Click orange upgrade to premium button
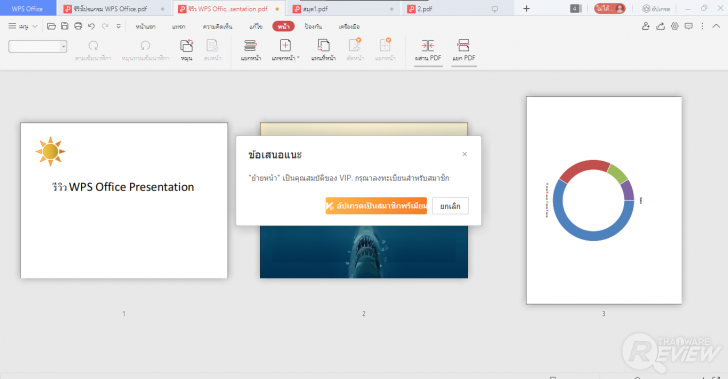Image resolution: width=728 pixels, height=379 pixels. (376, 206)
